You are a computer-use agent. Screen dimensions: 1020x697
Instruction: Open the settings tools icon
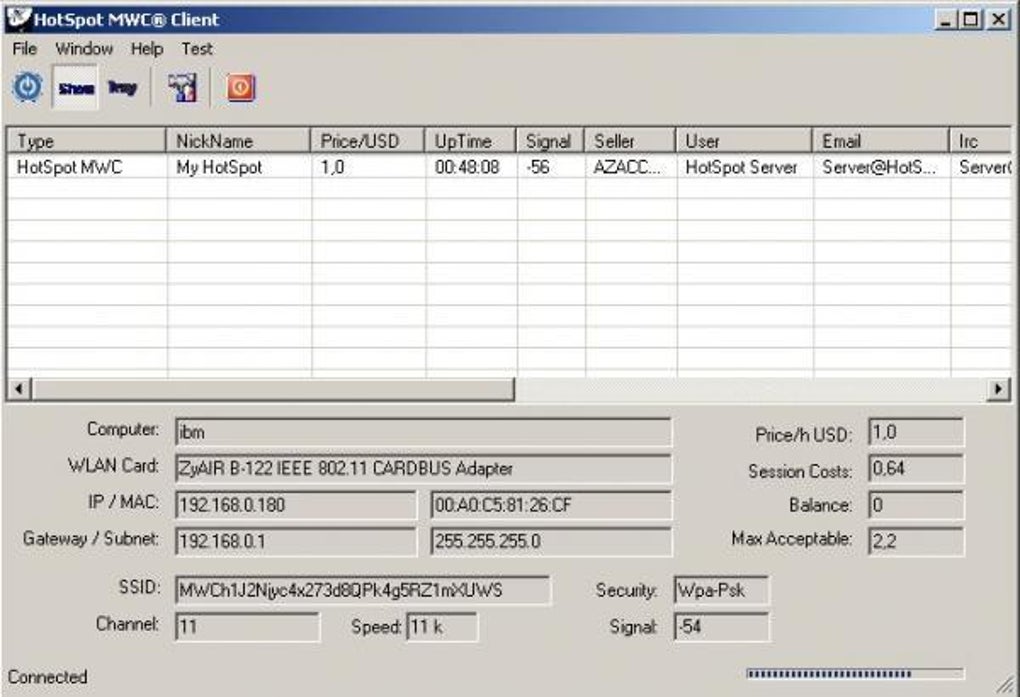[182, 87]
